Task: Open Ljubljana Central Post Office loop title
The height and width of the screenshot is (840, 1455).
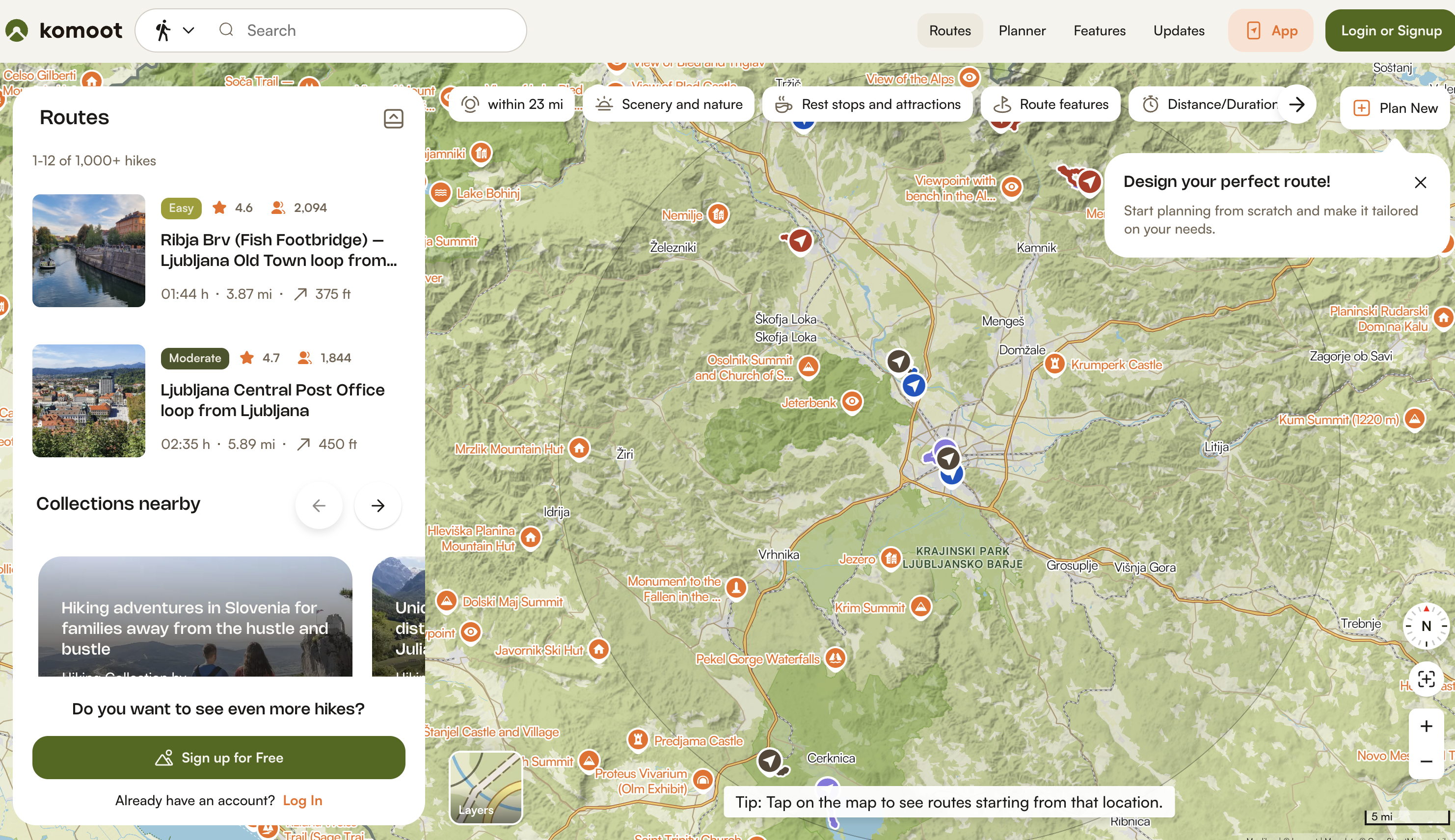Action: 272,400
